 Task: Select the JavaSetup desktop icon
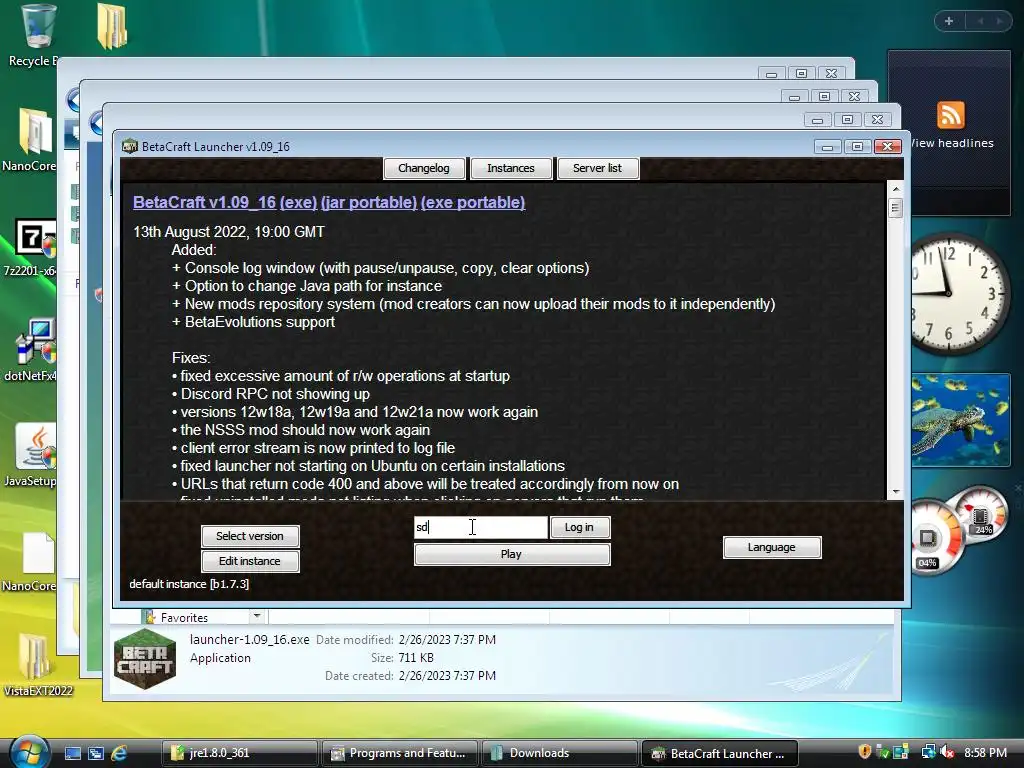pyautogui.click(x=33, y=455)
